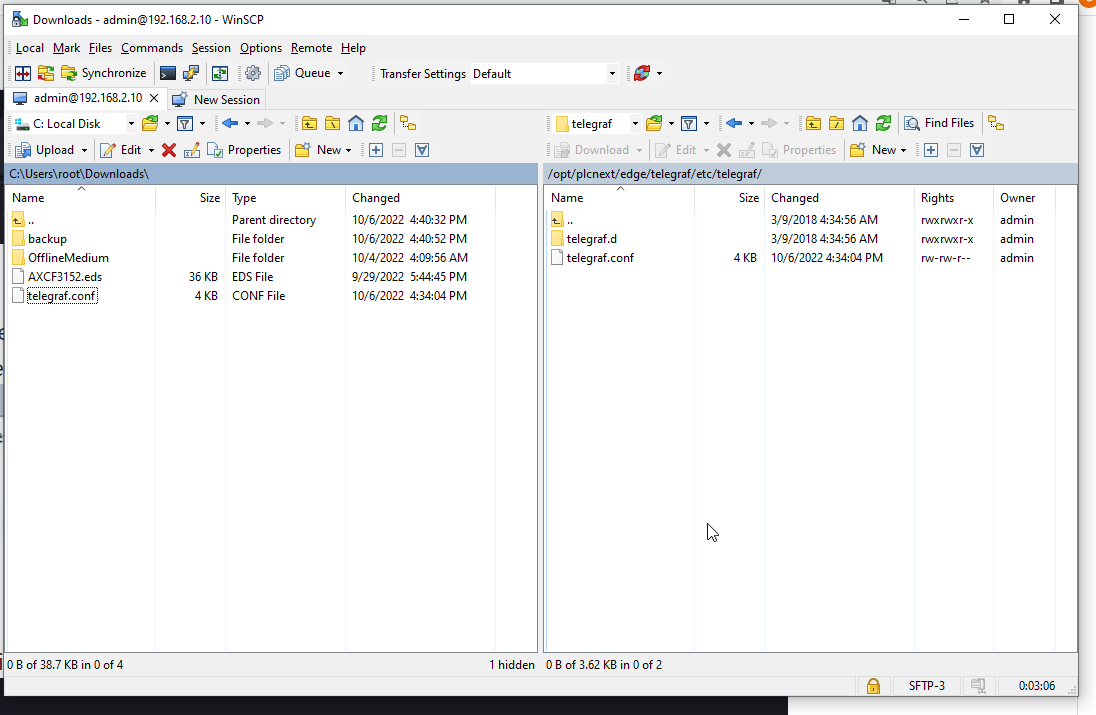Open the Mark menu
The height and width of the screenshot is (715, 1096).
click(x=66, y=48)
